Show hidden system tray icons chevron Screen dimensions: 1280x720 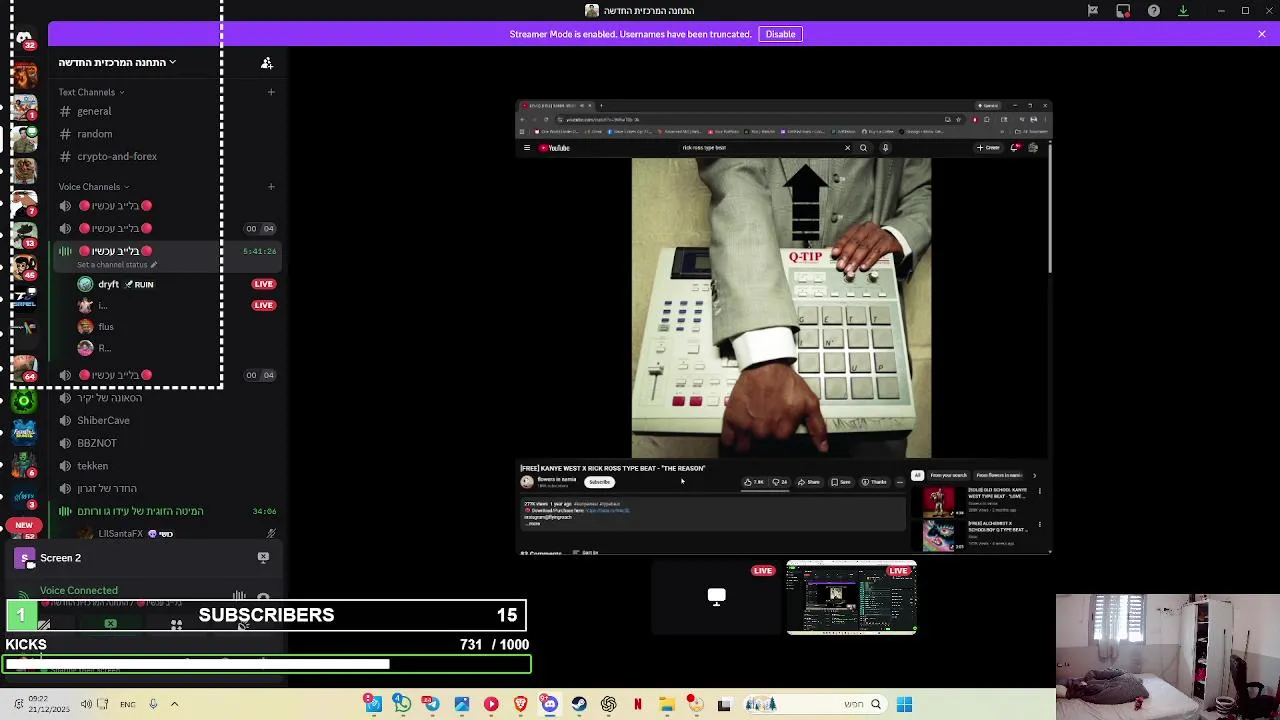click(x=174, y=704)
